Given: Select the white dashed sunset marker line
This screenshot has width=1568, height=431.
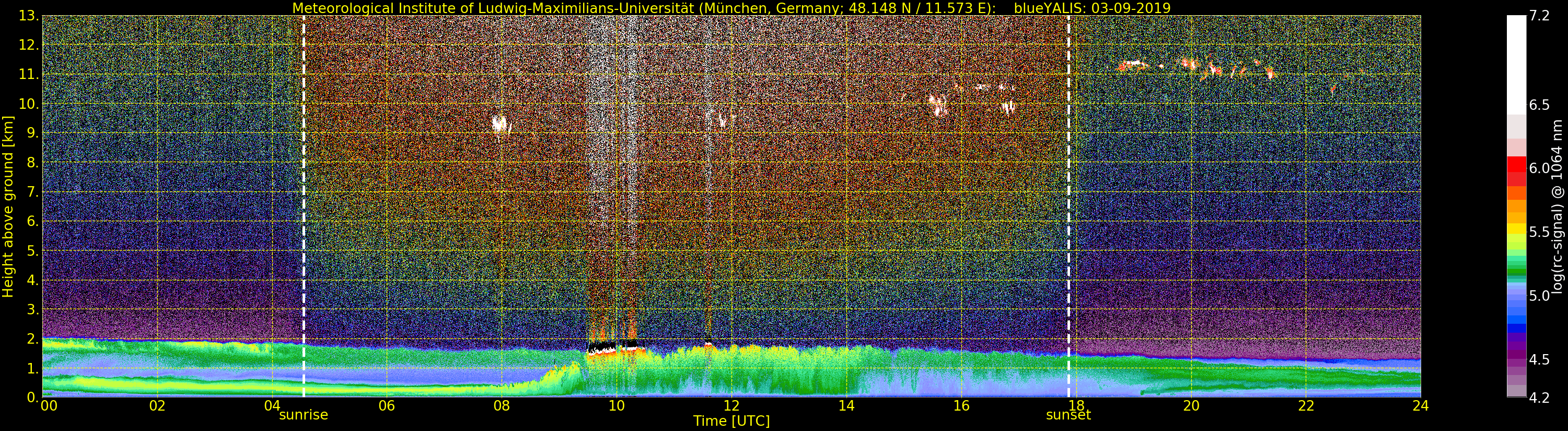Looking at the screenshot, I should pyautogui.click(x=1068, y=206).
